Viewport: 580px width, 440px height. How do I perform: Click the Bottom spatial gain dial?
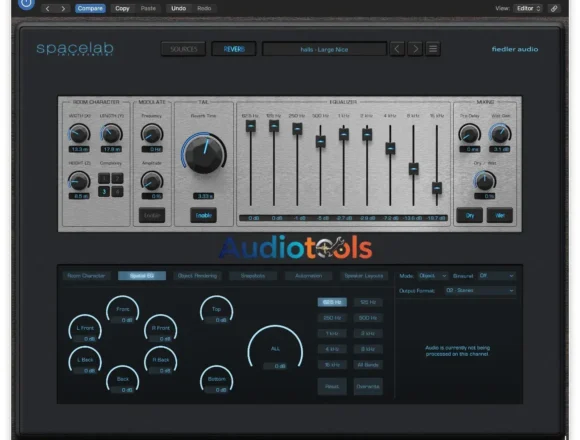[217, 380]
